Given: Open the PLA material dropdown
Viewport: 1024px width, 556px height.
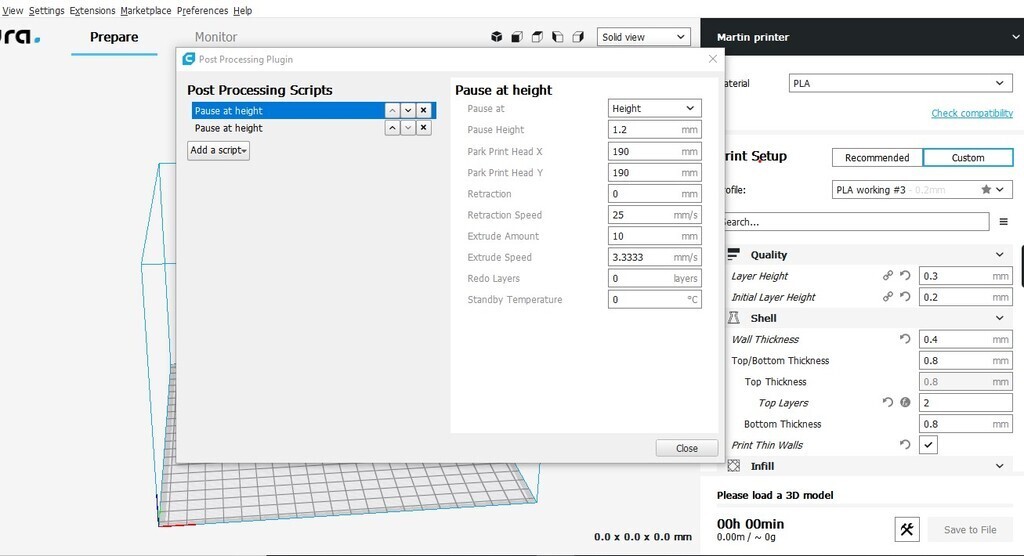Looking at the screenshot, I should (901, 83).
